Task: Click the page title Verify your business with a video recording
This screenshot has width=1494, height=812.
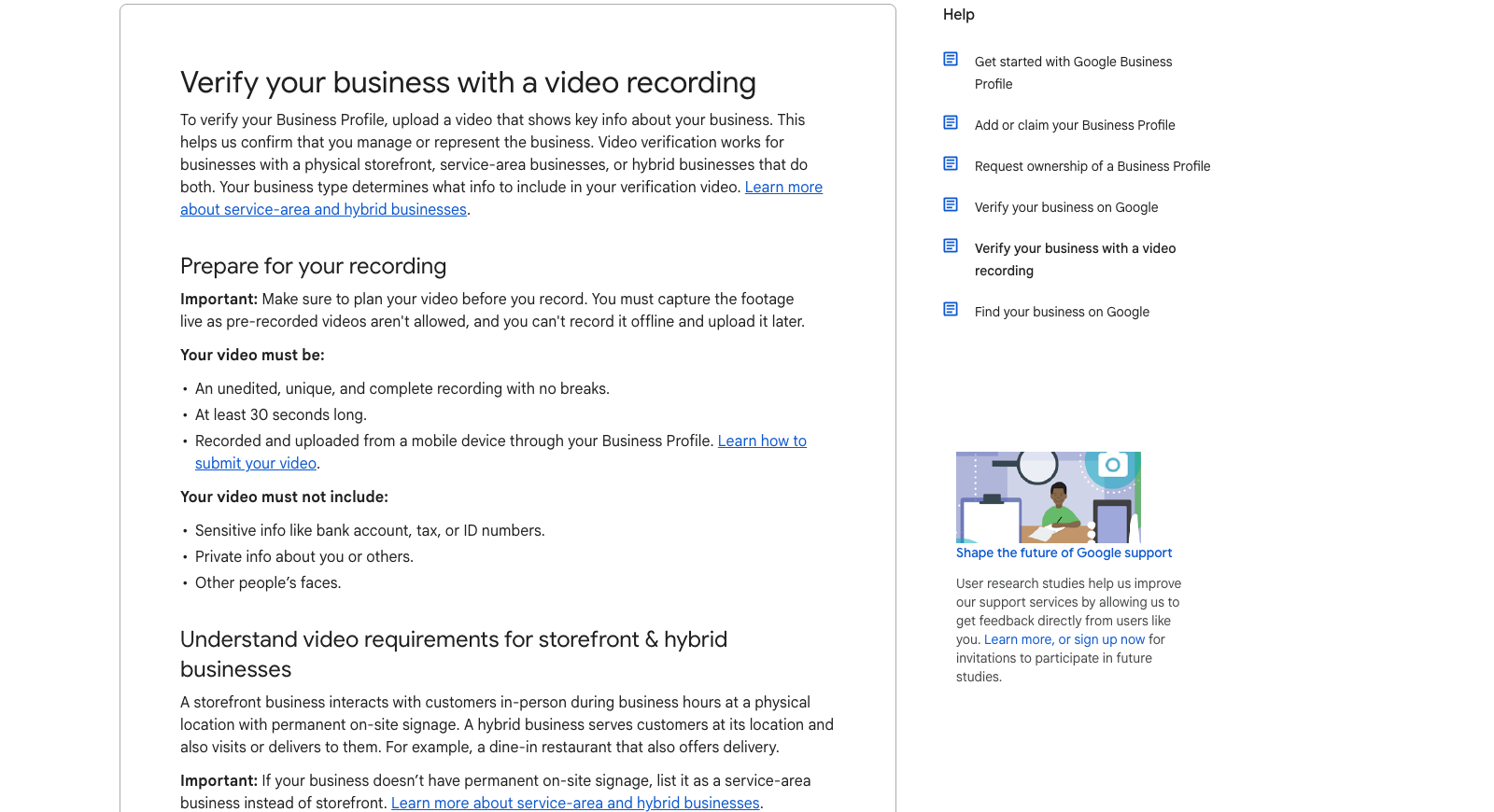Action: click(468, 82)
